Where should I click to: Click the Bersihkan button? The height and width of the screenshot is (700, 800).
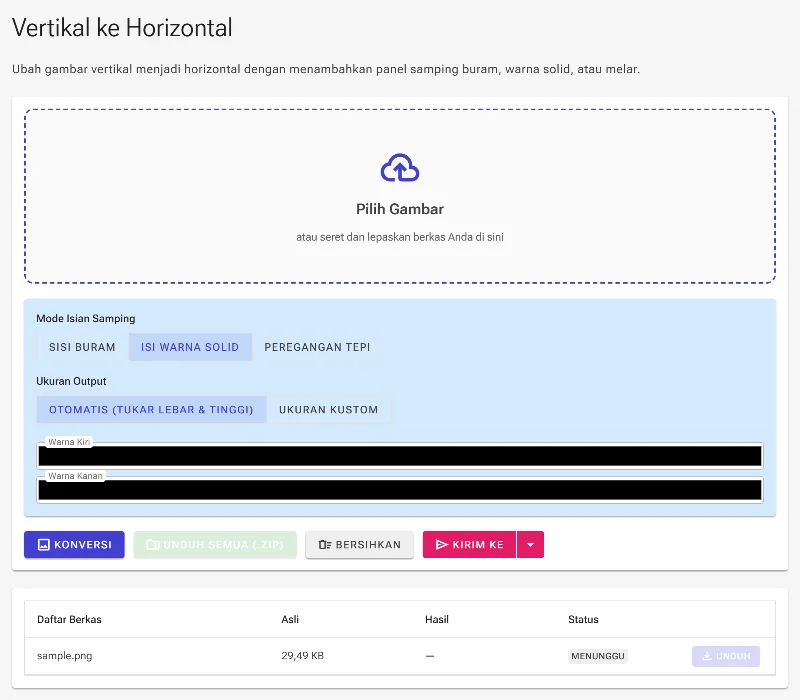point(359,544)
